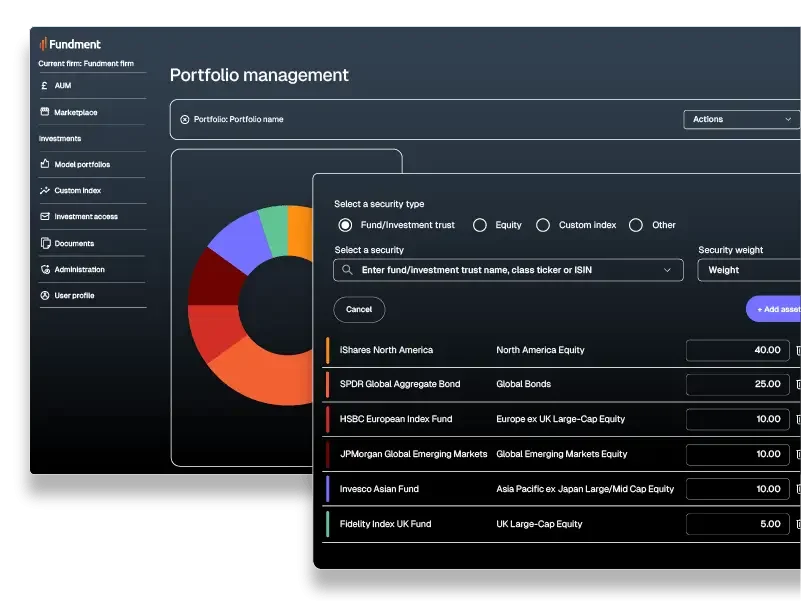Click the search magnifier in security field
Screen dimensions: 801x601
[x=347, y=270]
